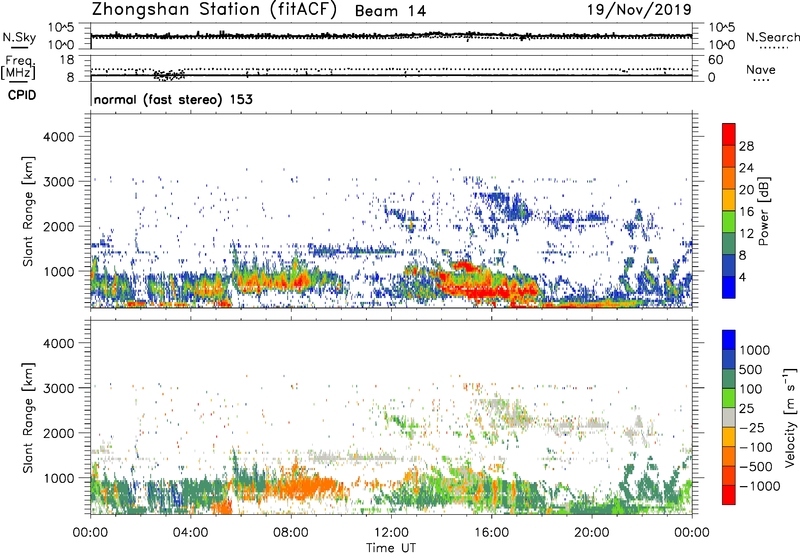Click the '04:00' time axis label
800x554 pixels.
point(190,533)
